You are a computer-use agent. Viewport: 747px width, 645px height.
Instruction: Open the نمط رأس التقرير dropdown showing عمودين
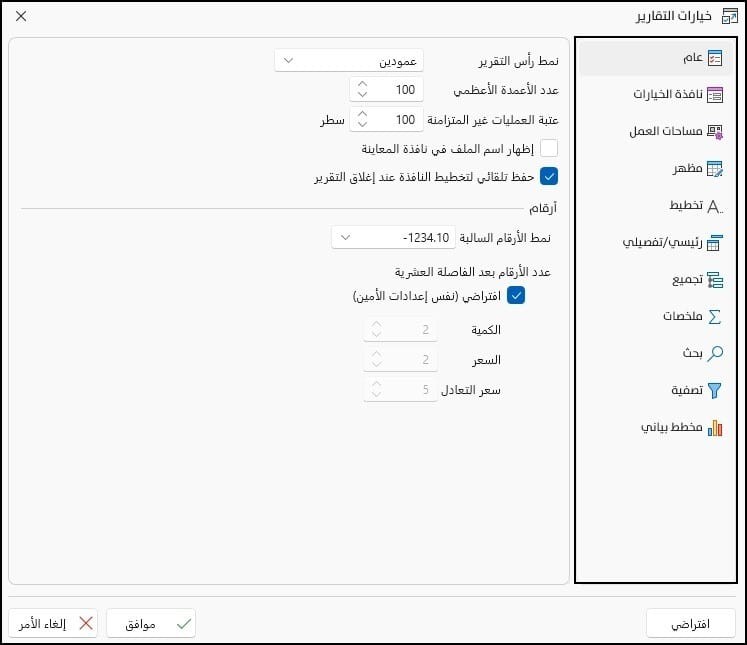[349, 61]
